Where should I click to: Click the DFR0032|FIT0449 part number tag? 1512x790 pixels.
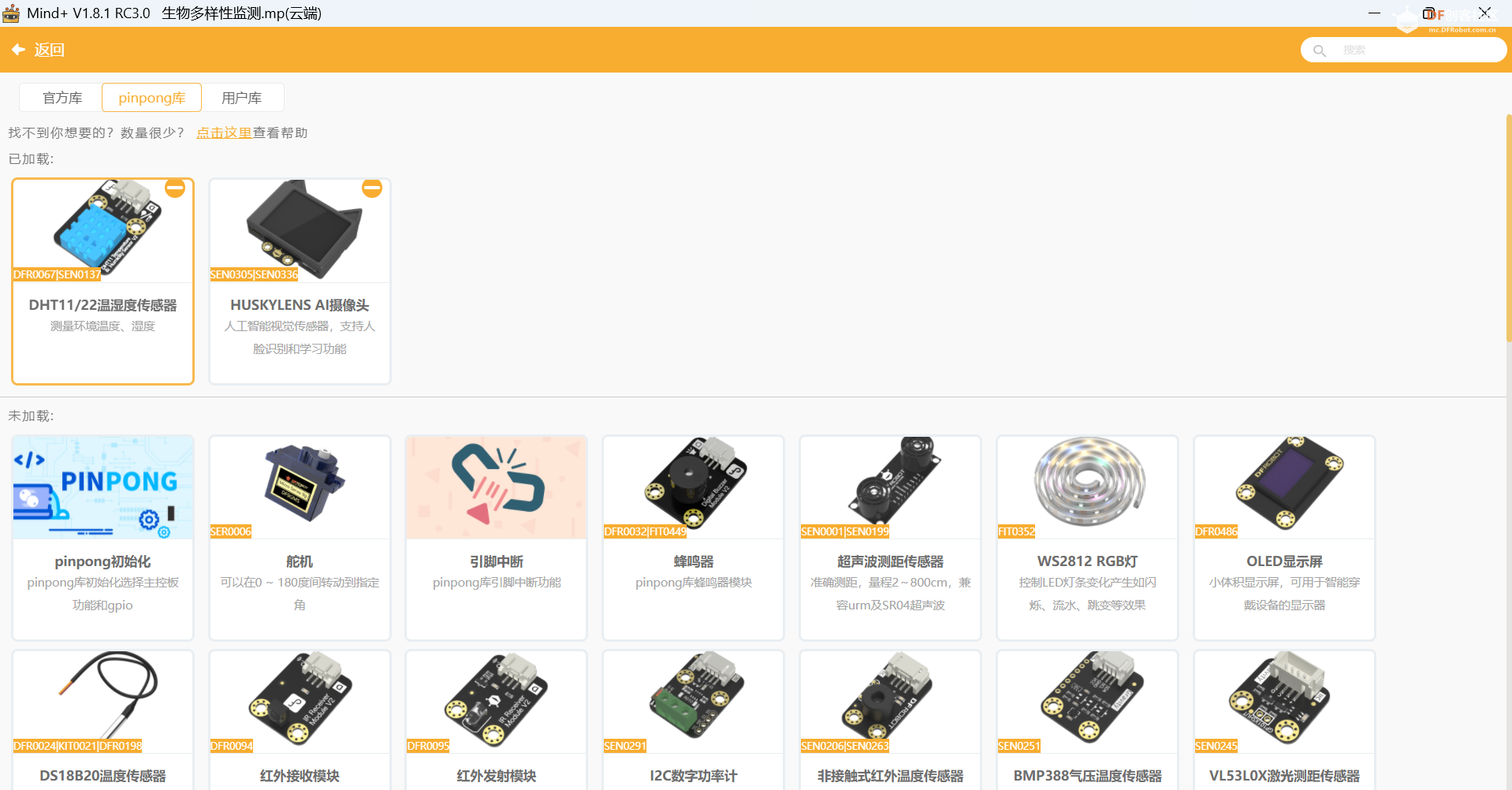point(645,531)
